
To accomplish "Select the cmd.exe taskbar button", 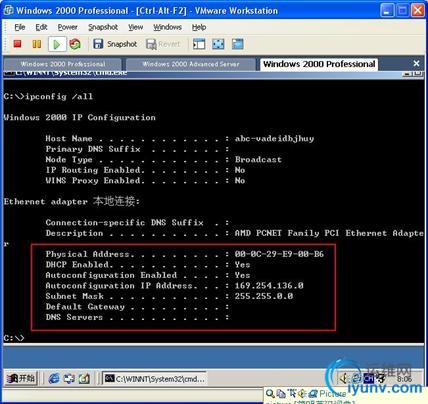I will (x=154, y=379).
